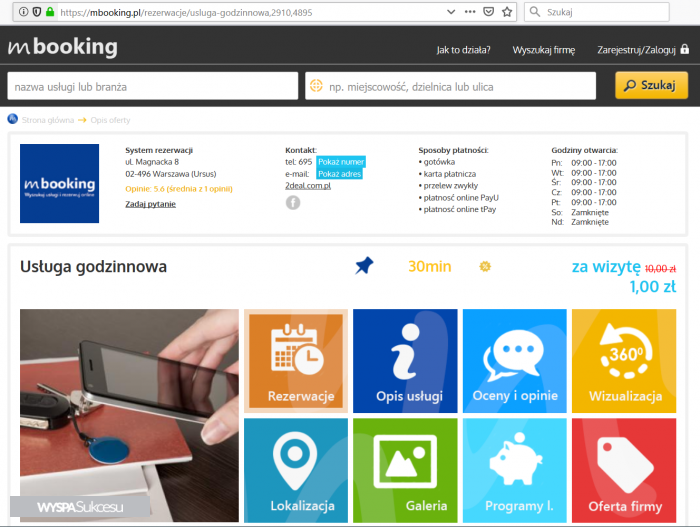Open the Lokalizacja map pin tile

click(x=296, y=470)
